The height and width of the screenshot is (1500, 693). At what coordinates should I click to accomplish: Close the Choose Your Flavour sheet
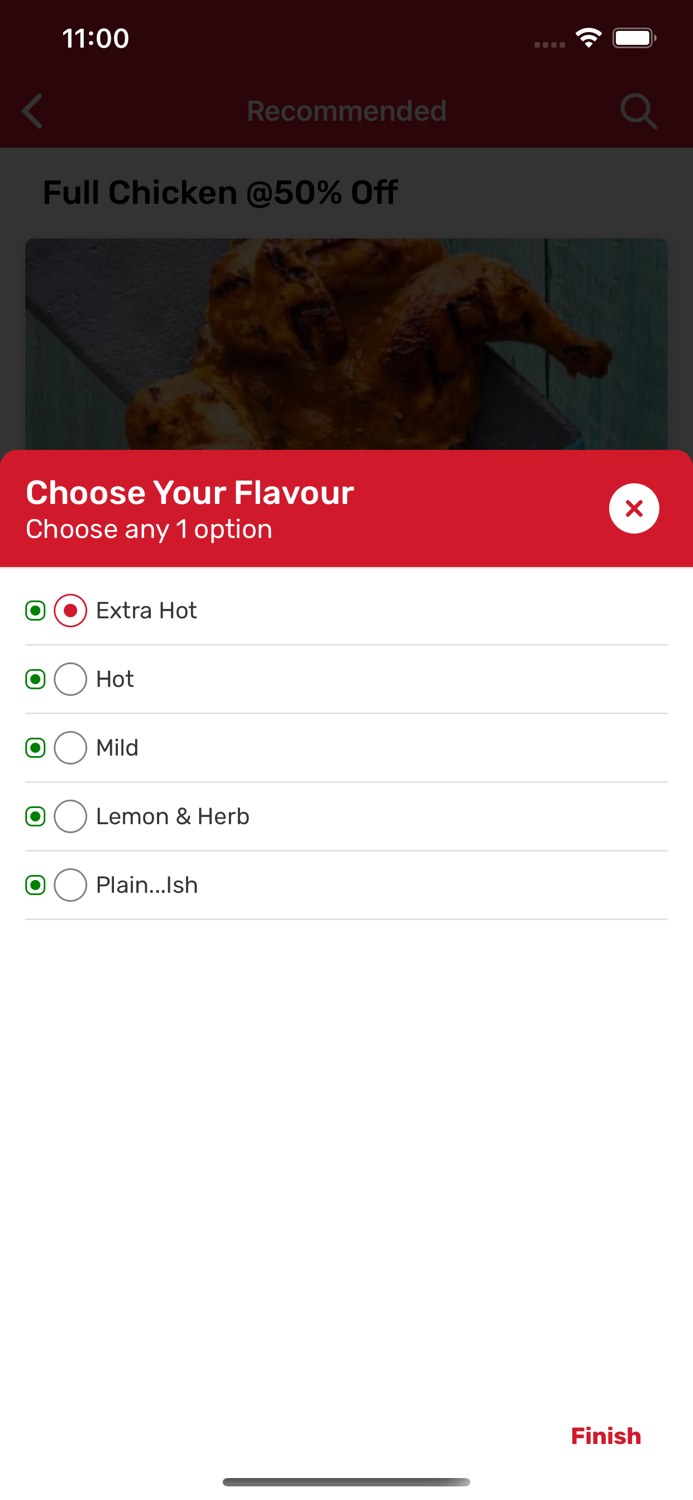coord(634,508)
